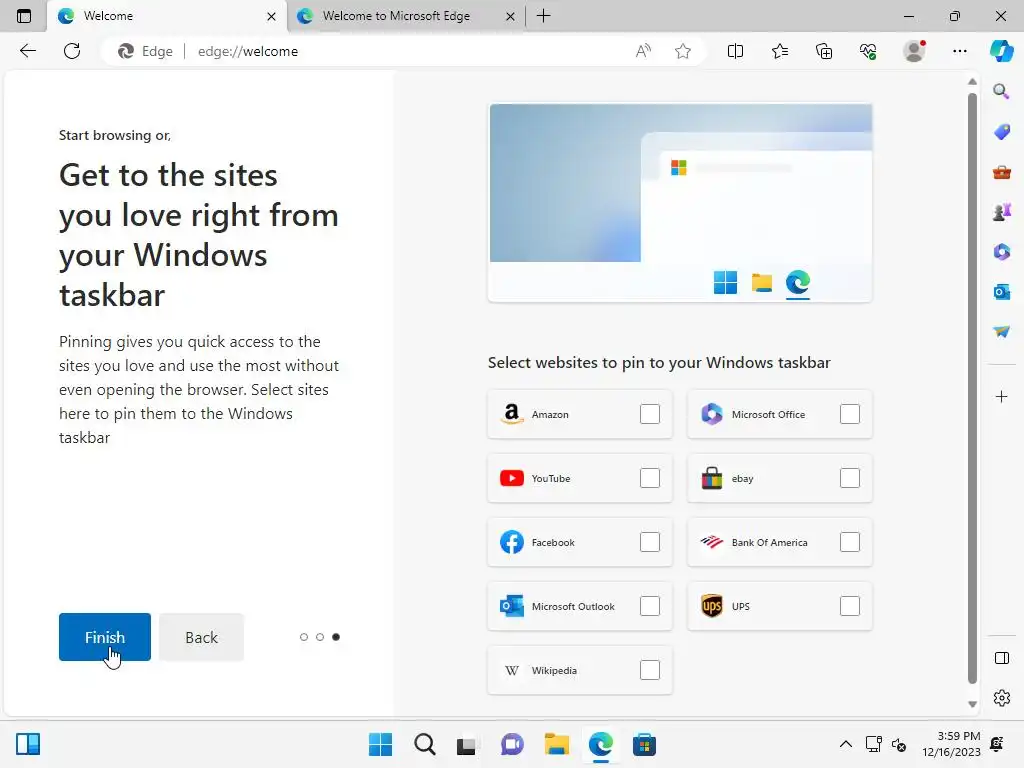Check the UPS checkbox
1024x768 pixels.
coord(850,606)
